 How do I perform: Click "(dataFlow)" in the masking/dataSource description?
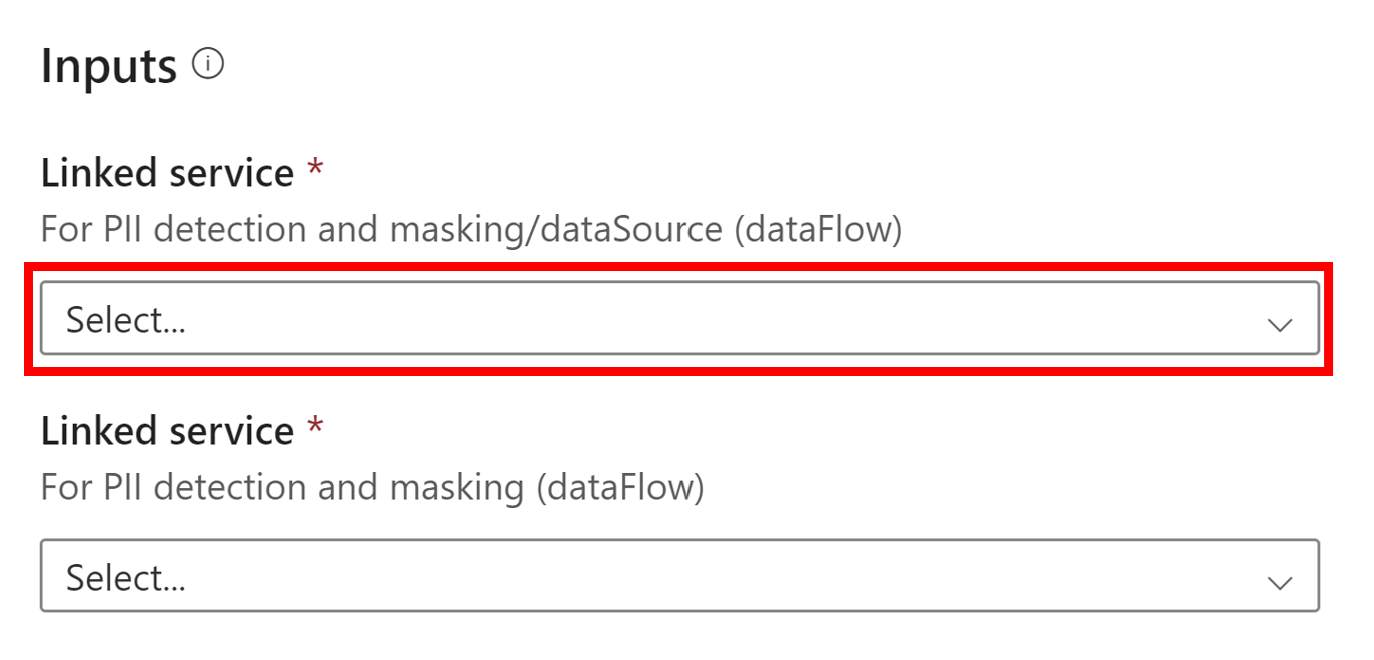[817, 230]
